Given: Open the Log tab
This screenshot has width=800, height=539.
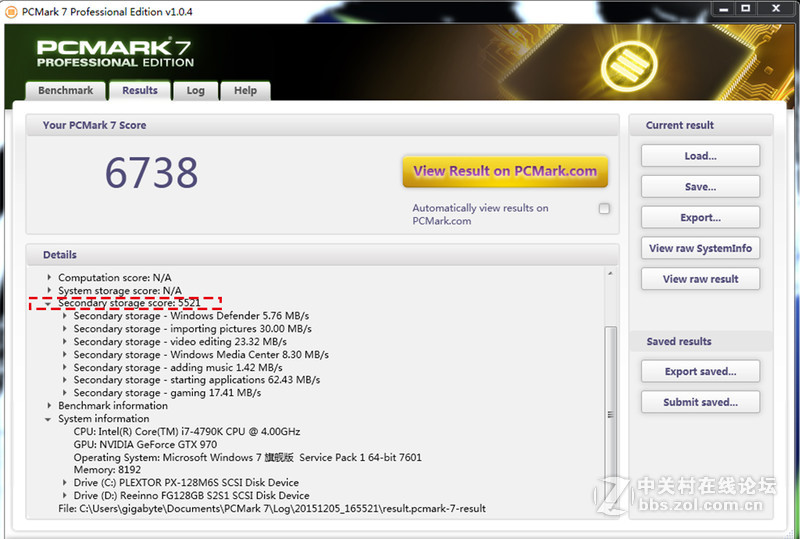Looking at the screenshot, I should click(x=195, y=90).
